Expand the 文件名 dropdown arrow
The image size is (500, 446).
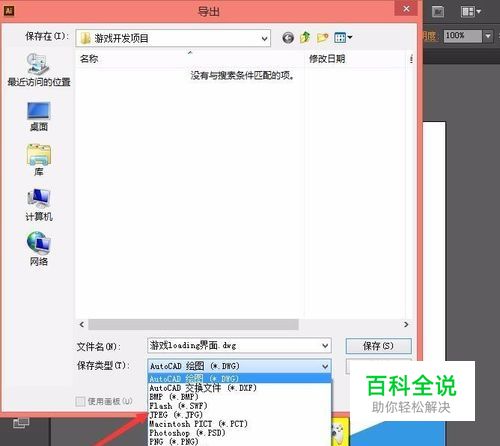tap(325, 346)
